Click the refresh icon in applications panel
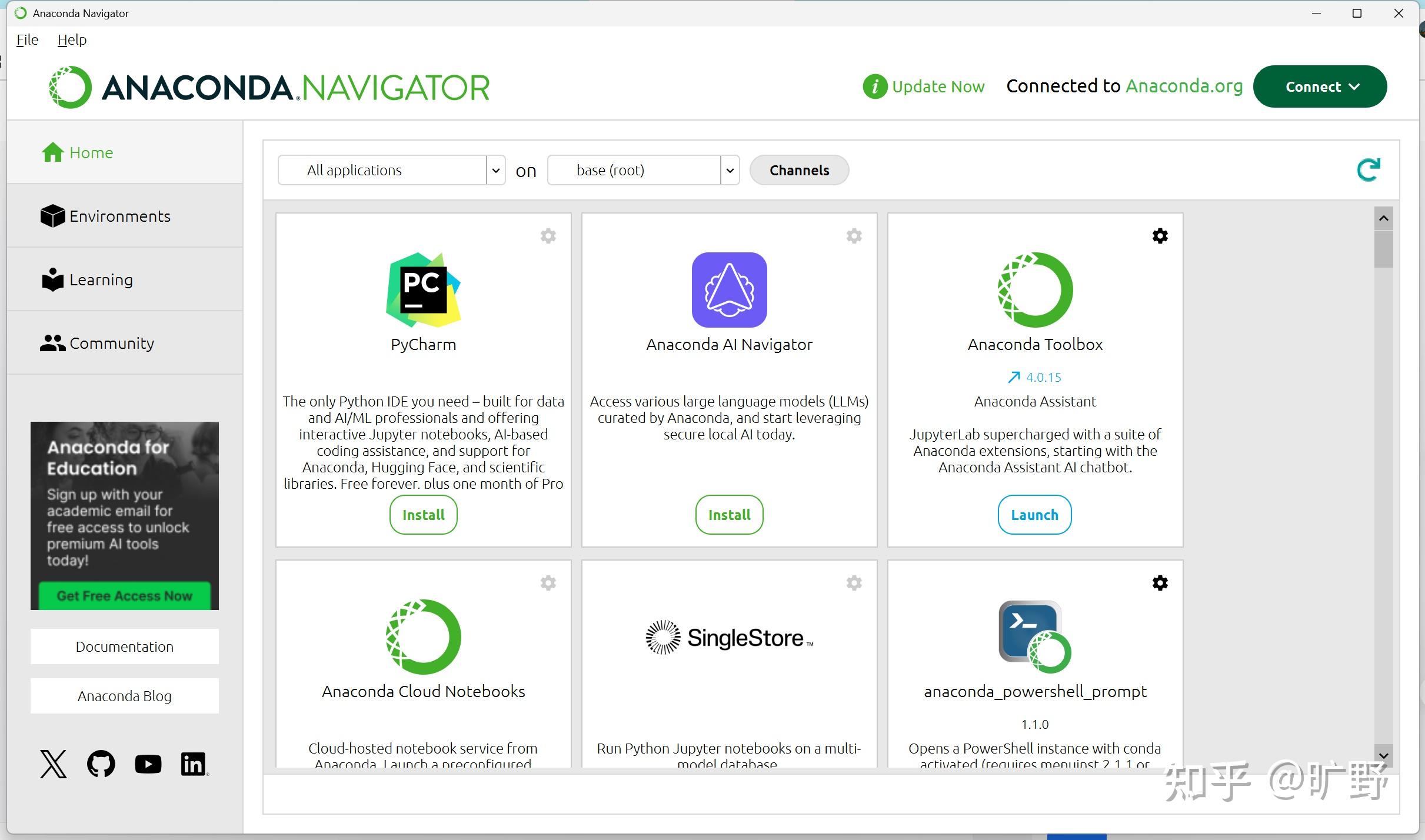The height and width of the screenshot is (840, 1425). click(1368, 170)
